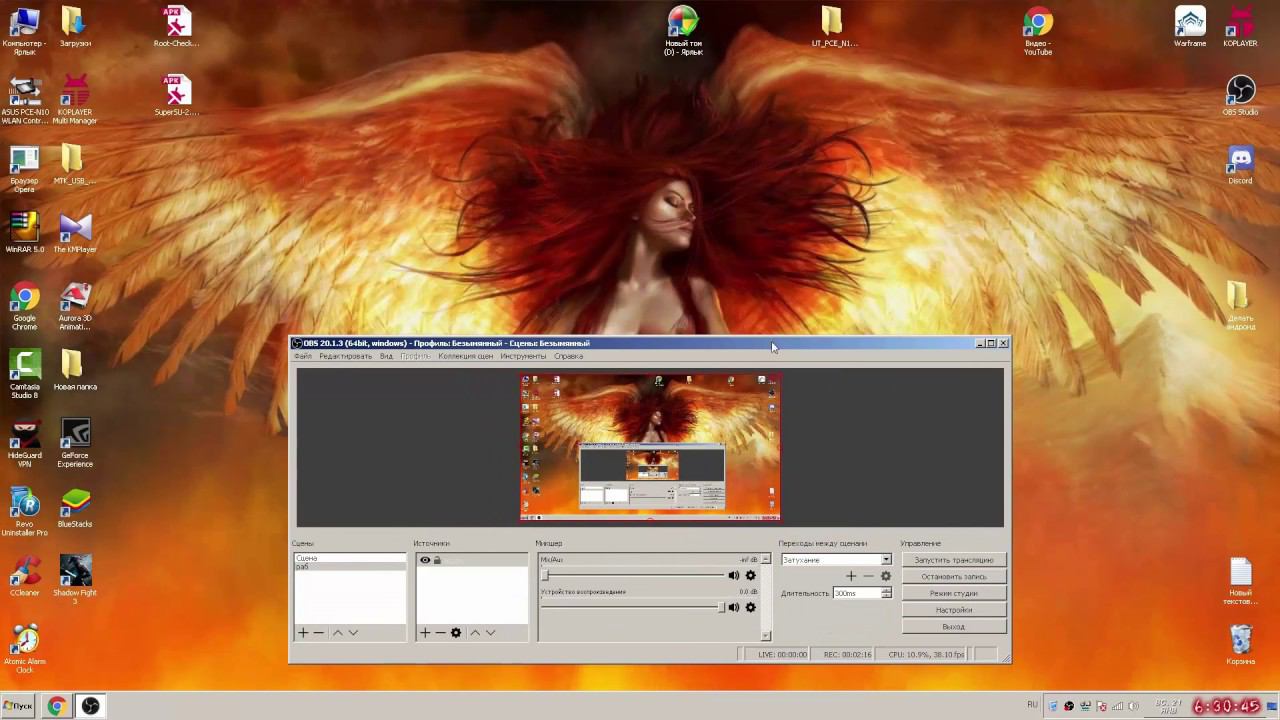
Task: Move the source up with the up arrow
Action: [475, 633]
